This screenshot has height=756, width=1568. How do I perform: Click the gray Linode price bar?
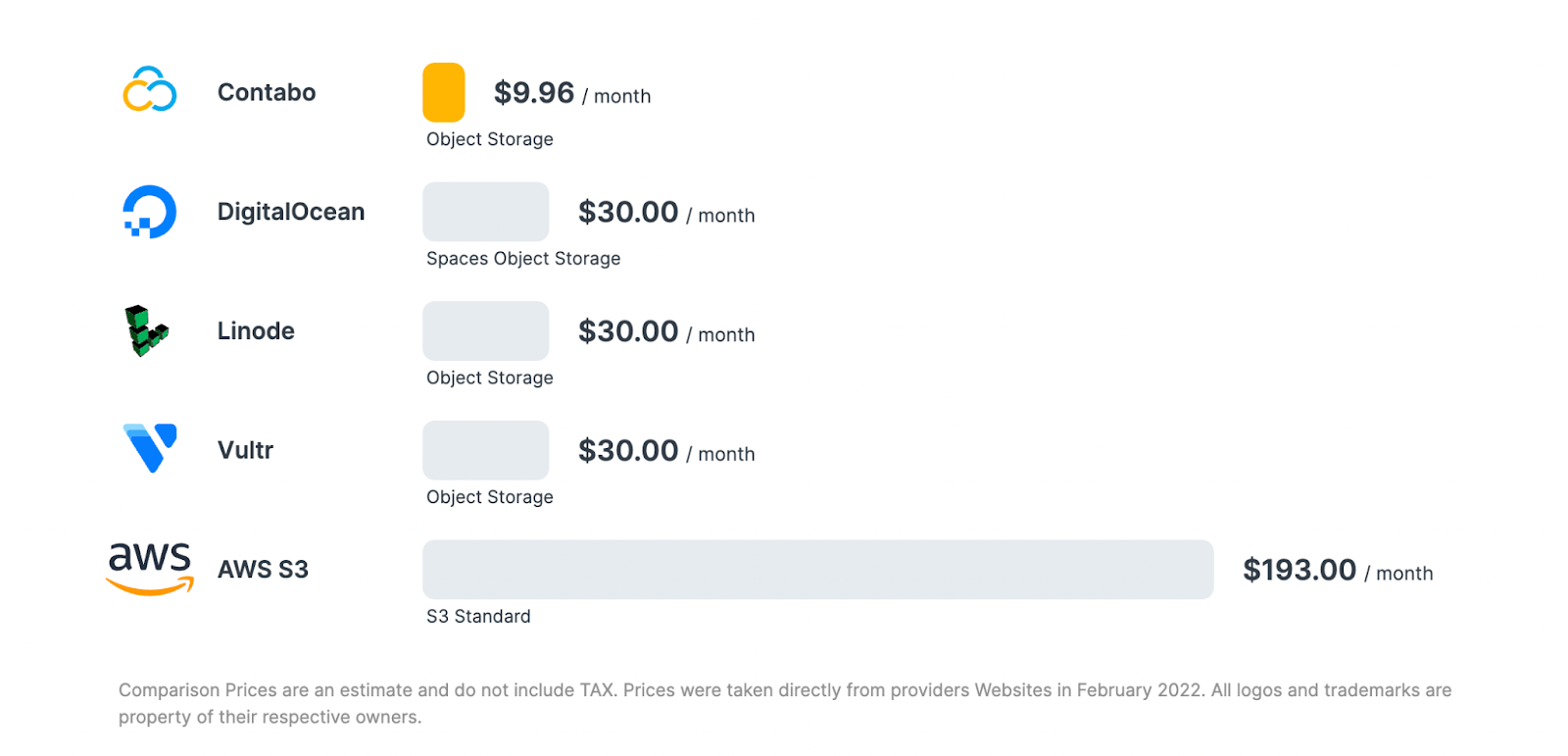[485, 330]
